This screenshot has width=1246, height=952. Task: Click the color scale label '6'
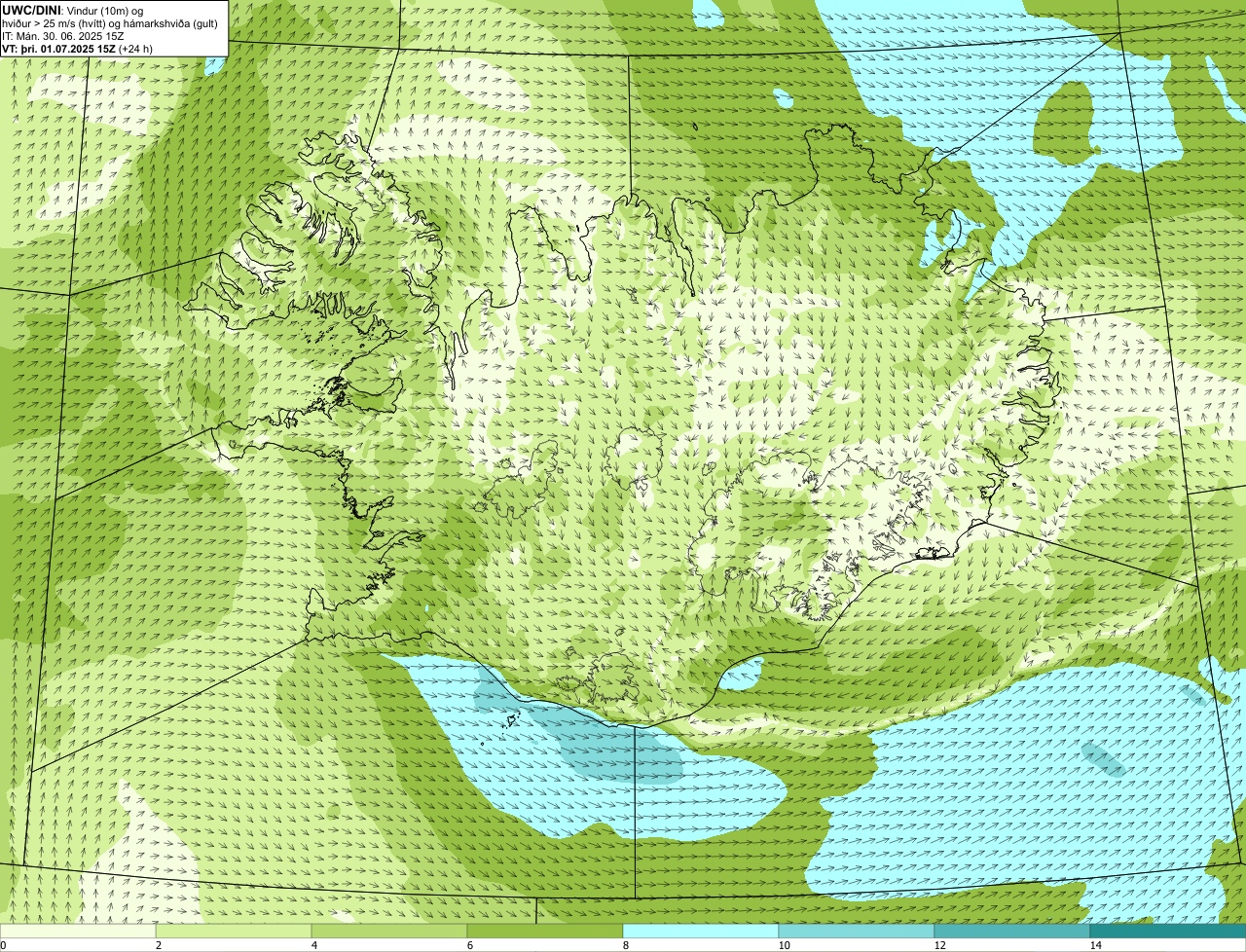point(470,945)
